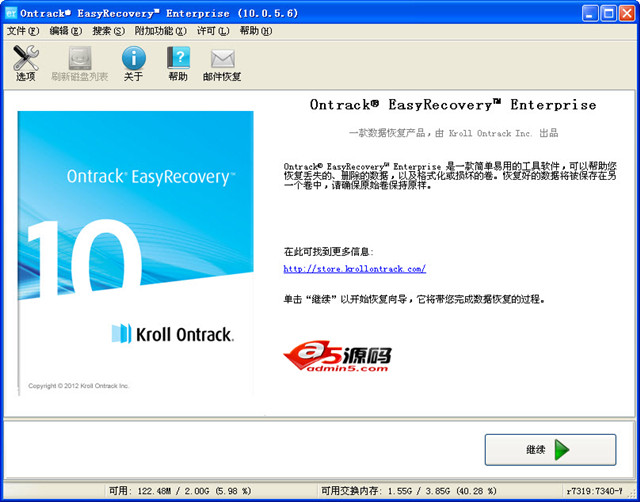Open the 附加功能(X) menu
This screenshot has width=640, height=502.
[161, 31]
